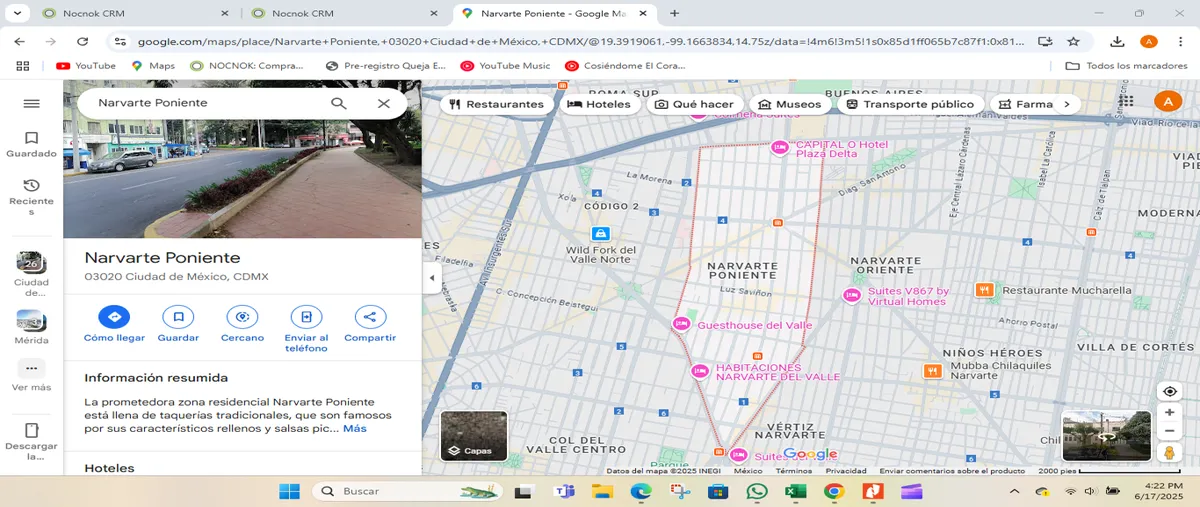This screenshot has width=1200, height=507.
Task: Click the search magnifier icon
Action: (x=339, y=103)
